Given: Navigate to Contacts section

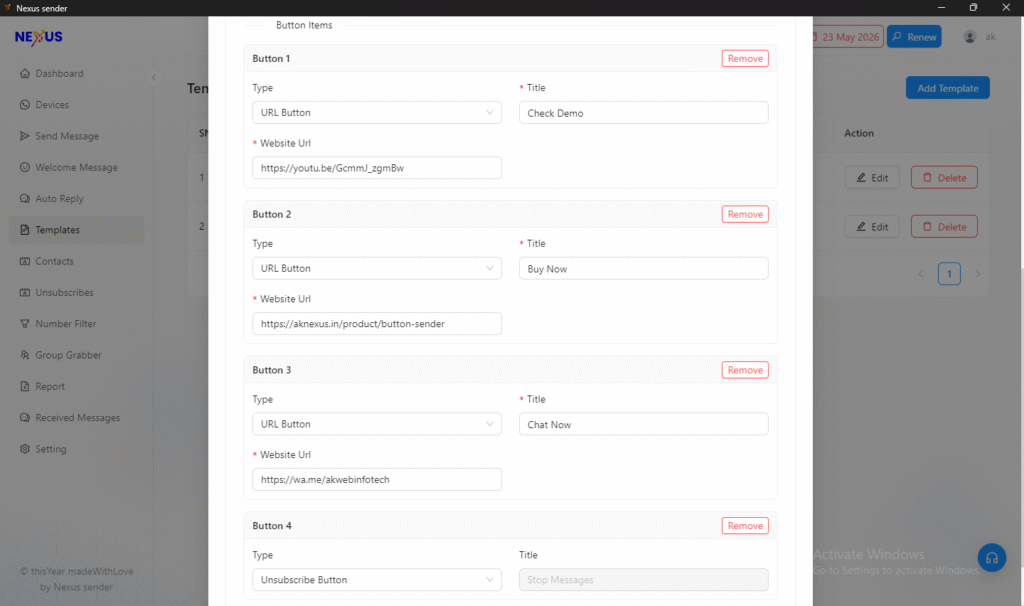Looking at the screenshot, I should [x=76, y=261].
